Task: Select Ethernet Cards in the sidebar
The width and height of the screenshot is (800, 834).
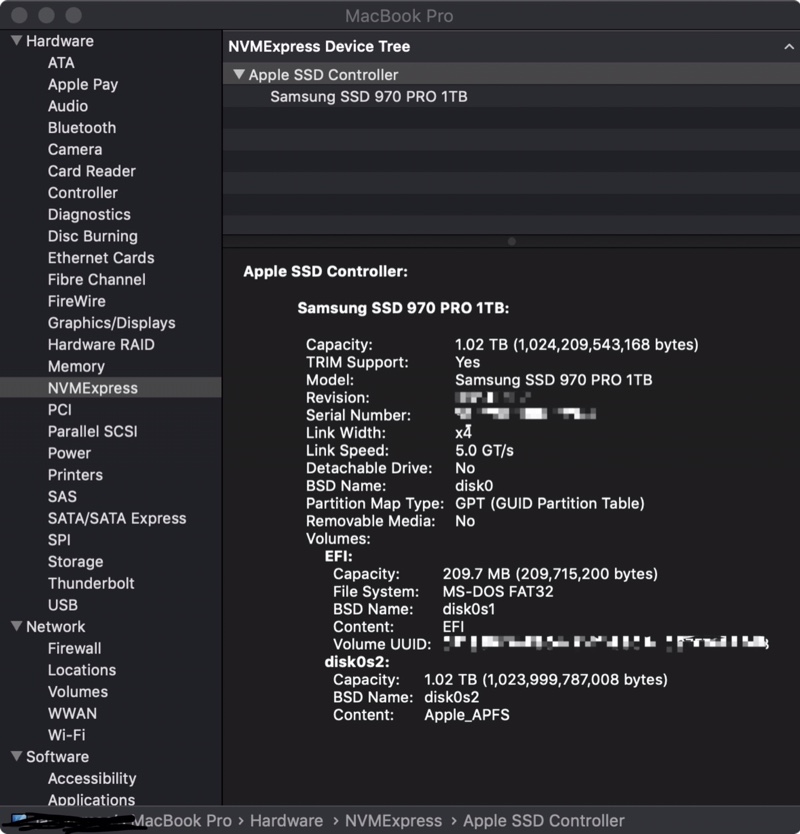Action: point(101,258)
